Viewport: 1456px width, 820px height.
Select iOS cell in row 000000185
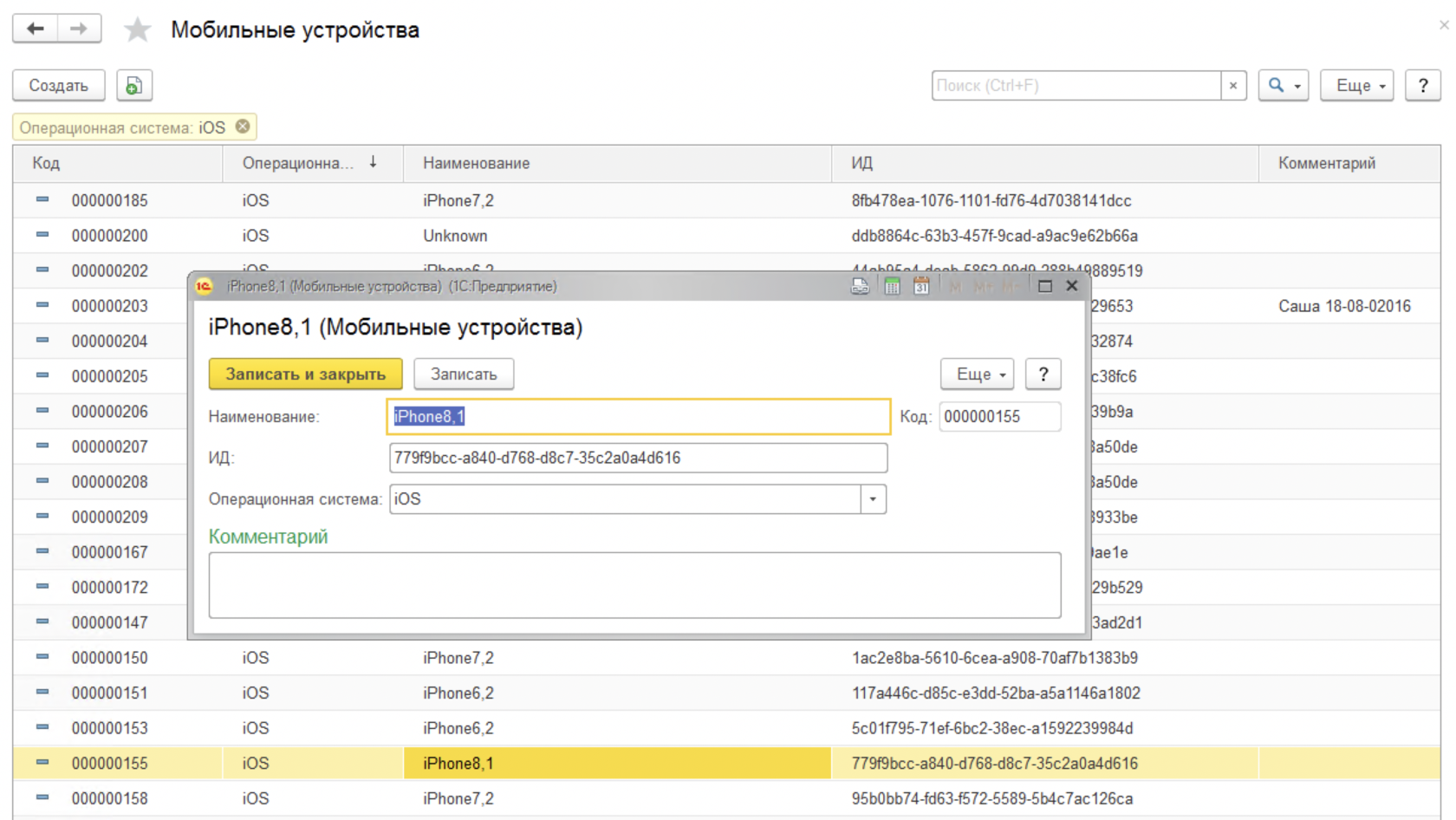coord(312,199)
